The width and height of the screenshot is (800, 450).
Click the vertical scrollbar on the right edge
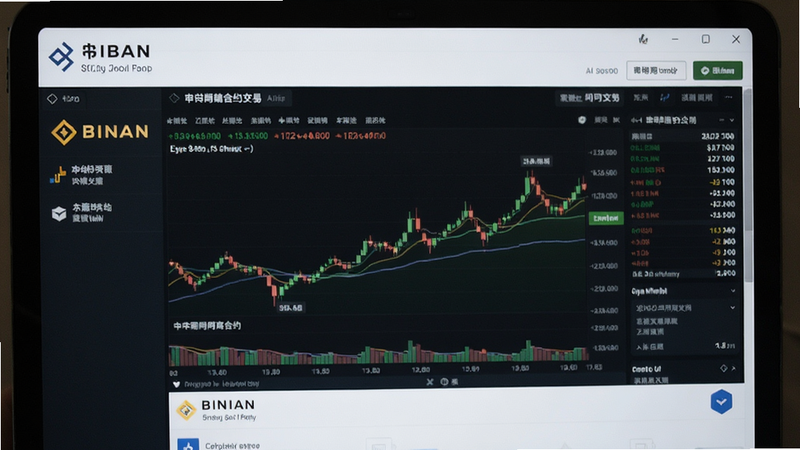coord(748,186)
